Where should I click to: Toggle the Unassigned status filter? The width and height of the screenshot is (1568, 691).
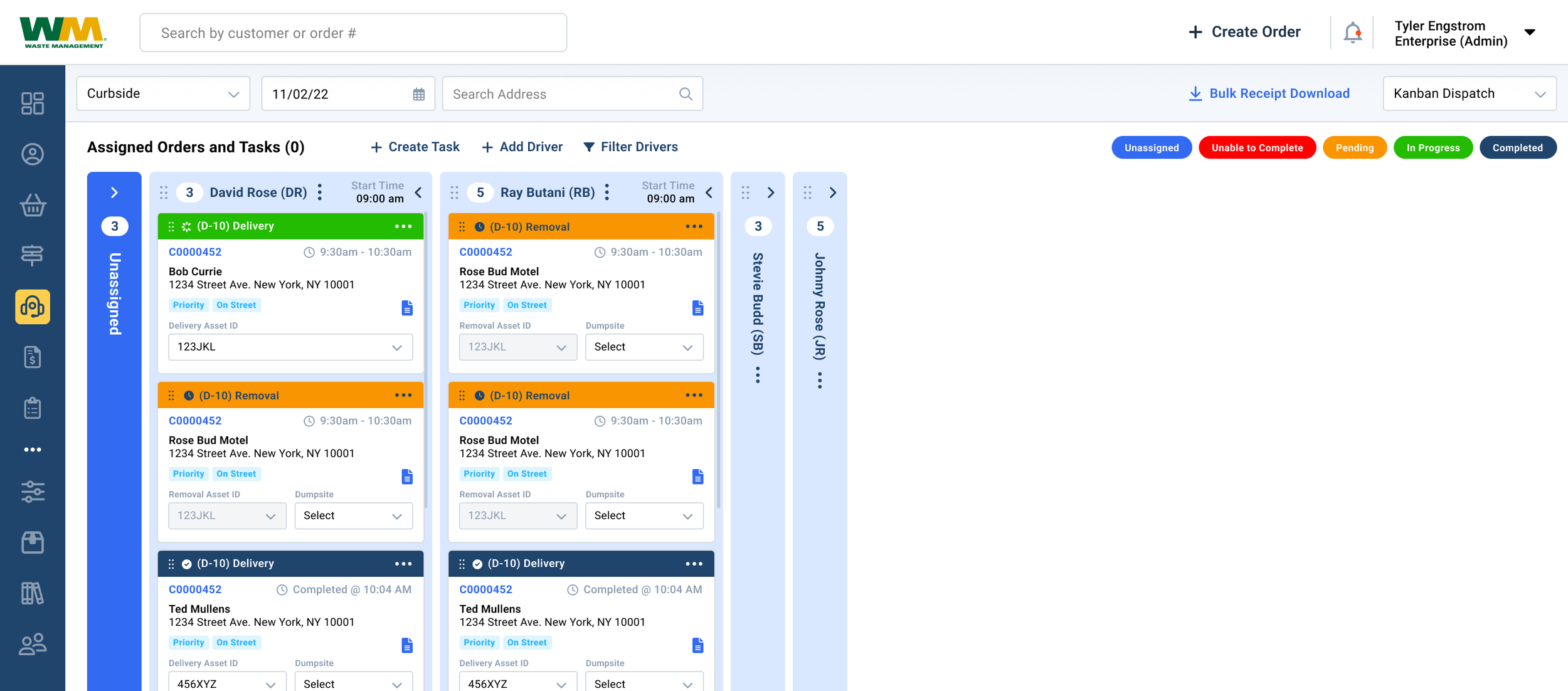coord(1151,148)
